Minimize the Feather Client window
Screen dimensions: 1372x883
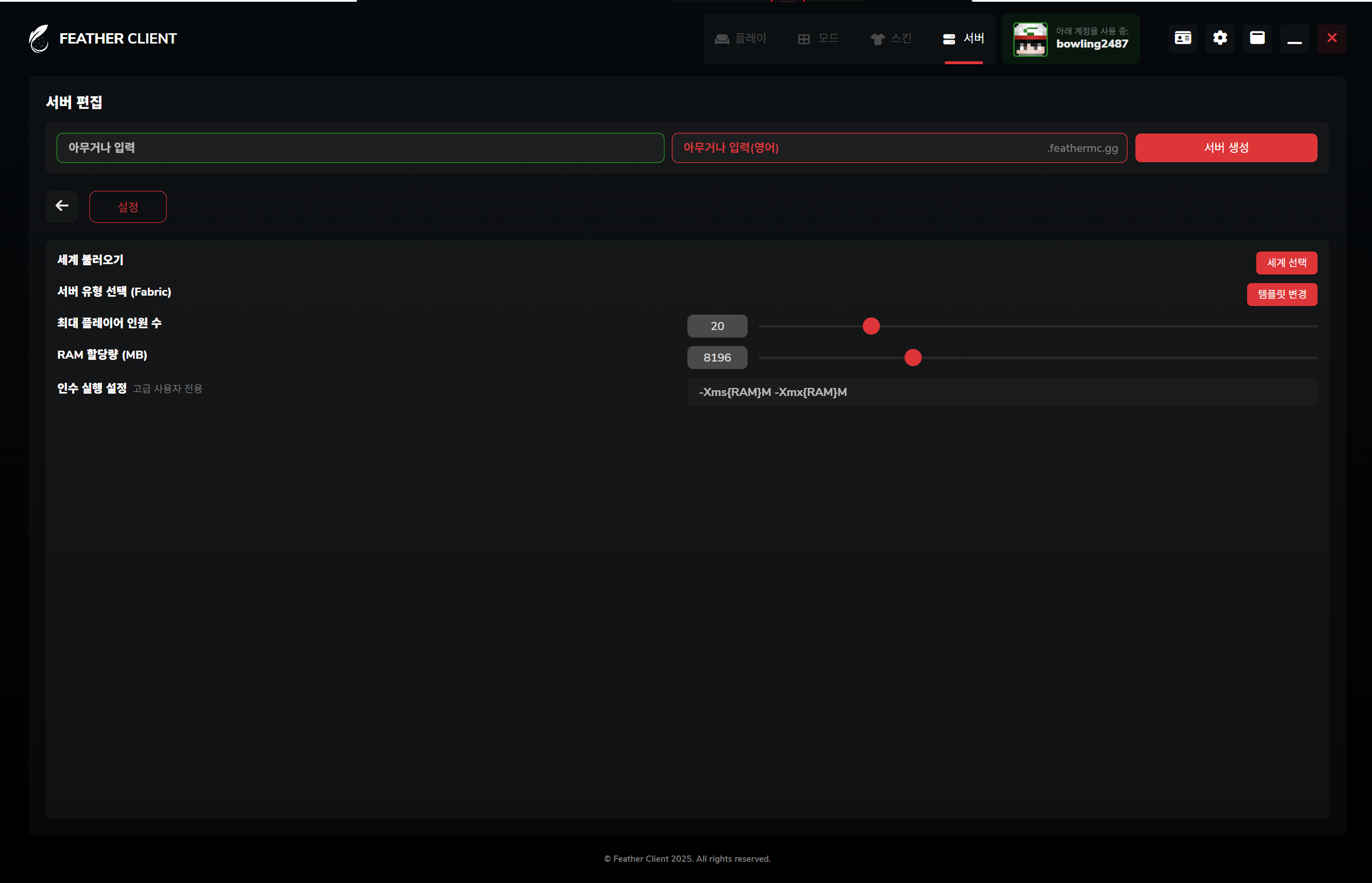tap(1295, 38)
